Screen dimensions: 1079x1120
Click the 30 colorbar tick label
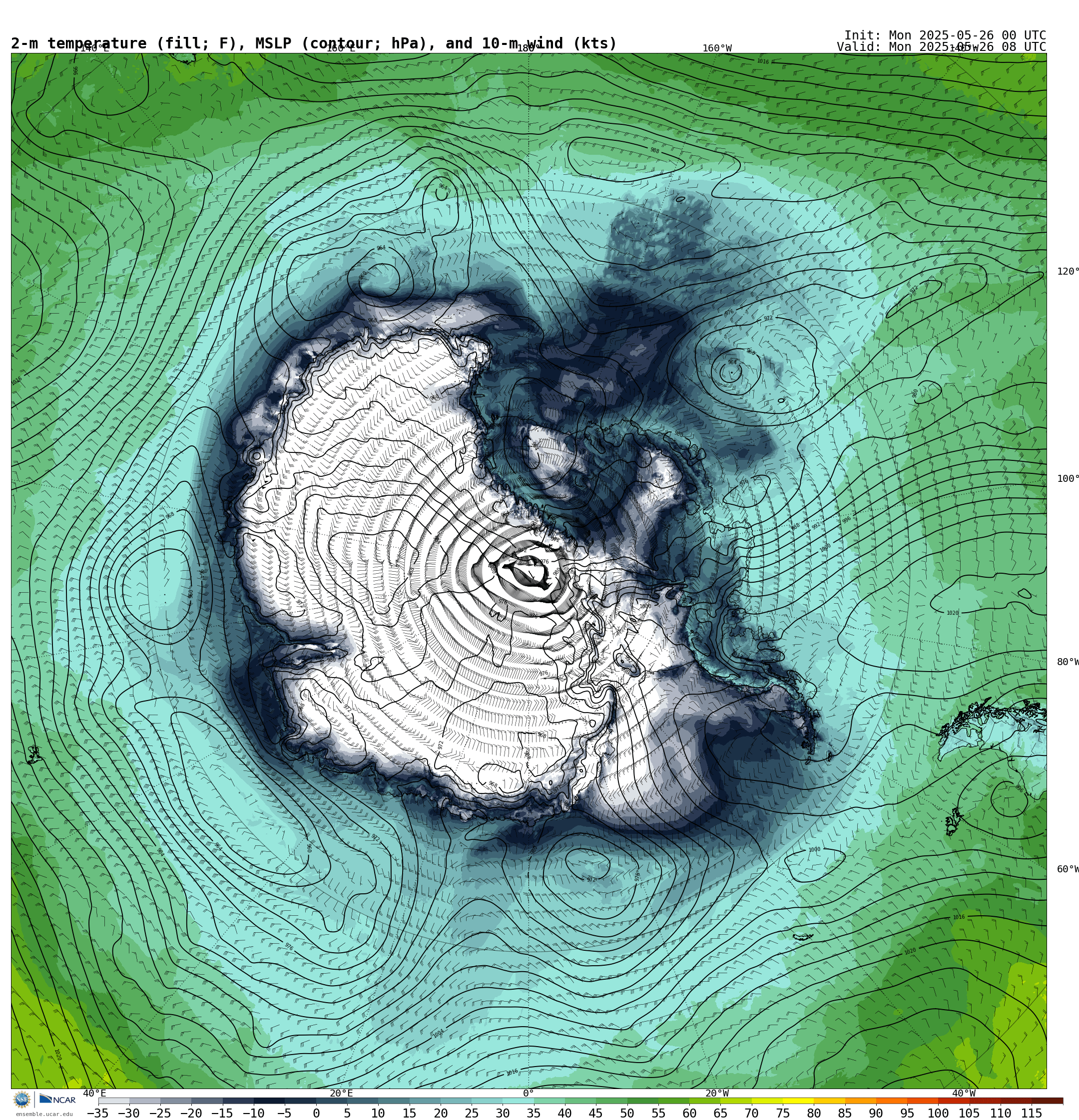point(503,1114)
